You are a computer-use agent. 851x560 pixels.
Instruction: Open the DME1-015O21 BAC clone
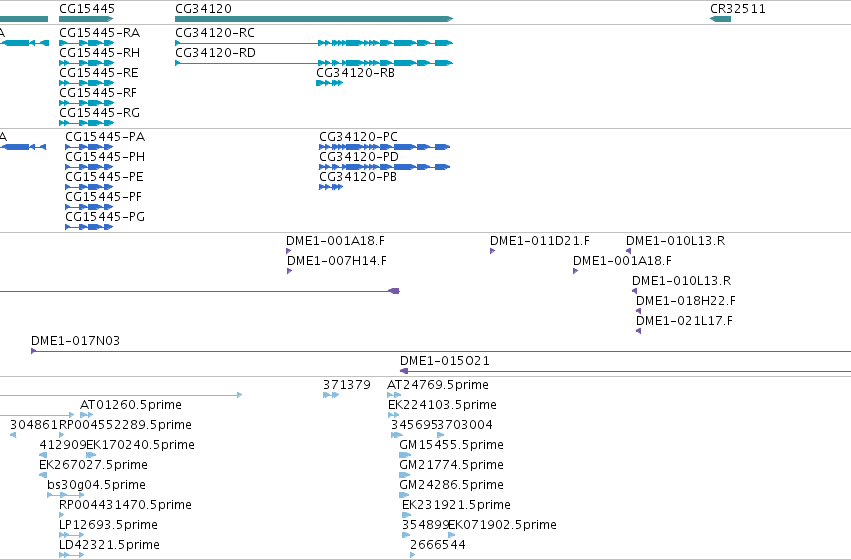(x=625, y=372)
